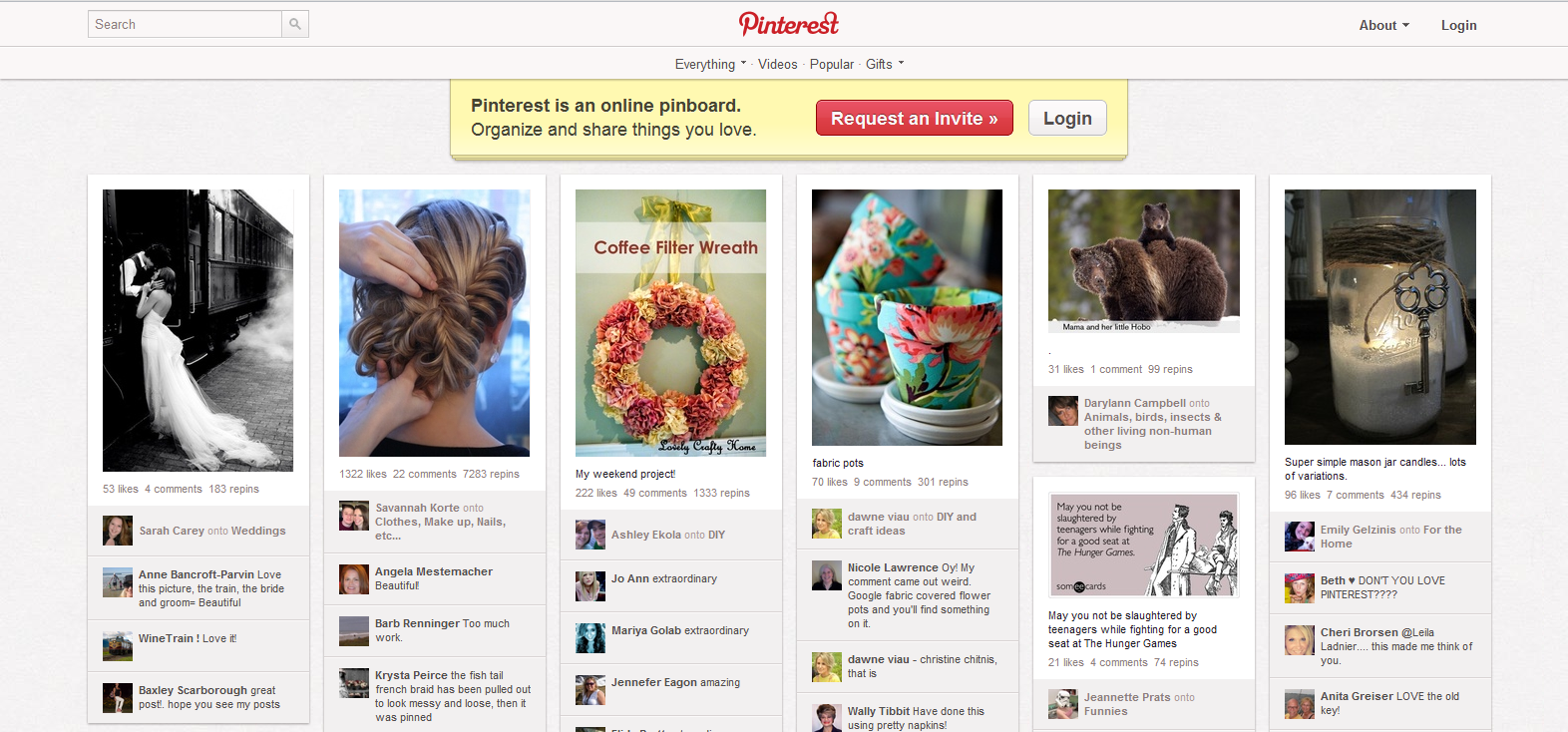1568x732 pixels.
Task: Click the Request an Invite button
Action: 915,118
